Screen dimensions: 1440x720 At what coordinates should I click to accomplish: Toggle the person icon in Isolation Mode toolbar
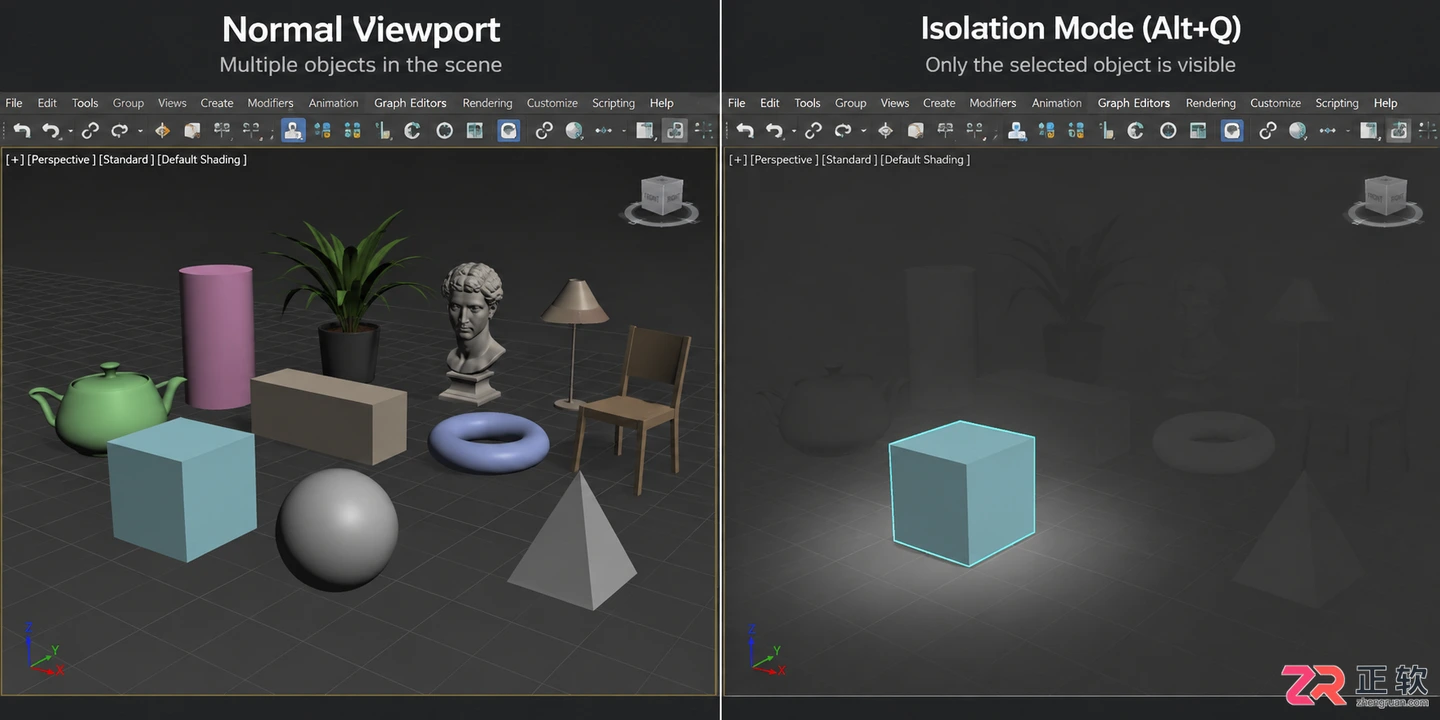click(1017, 130)
